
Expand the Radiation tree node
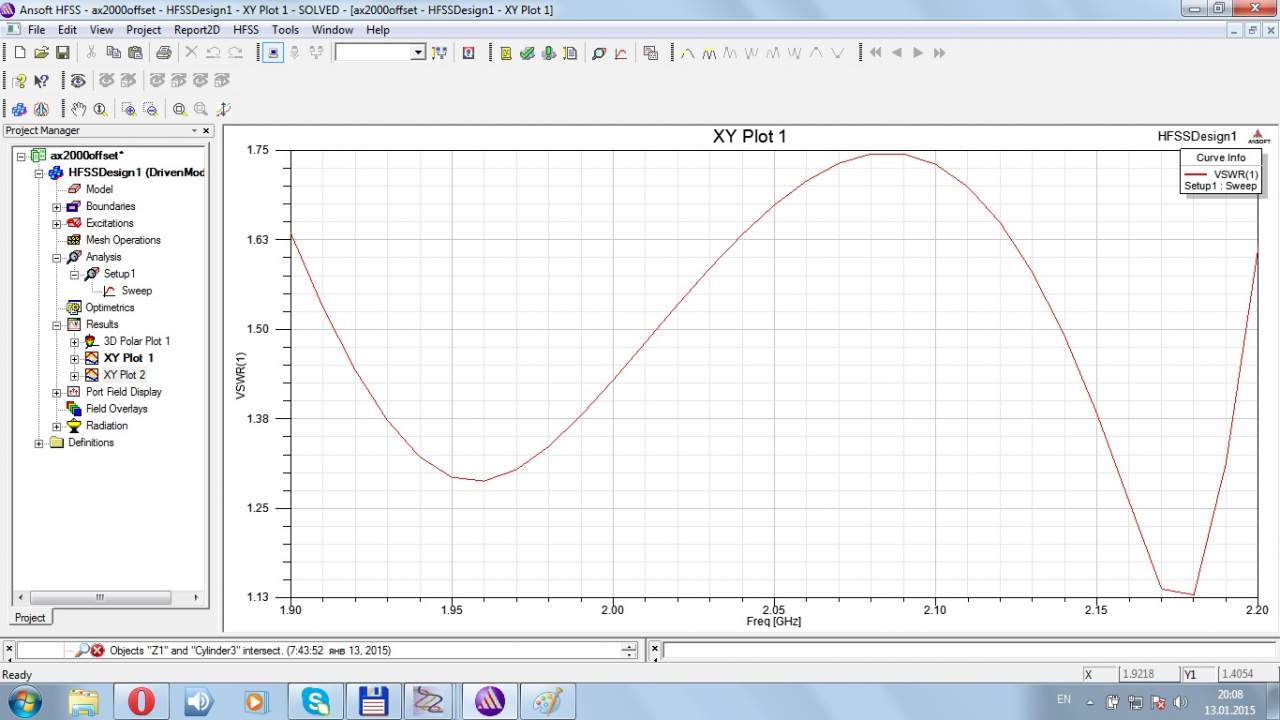click(57, 426)
